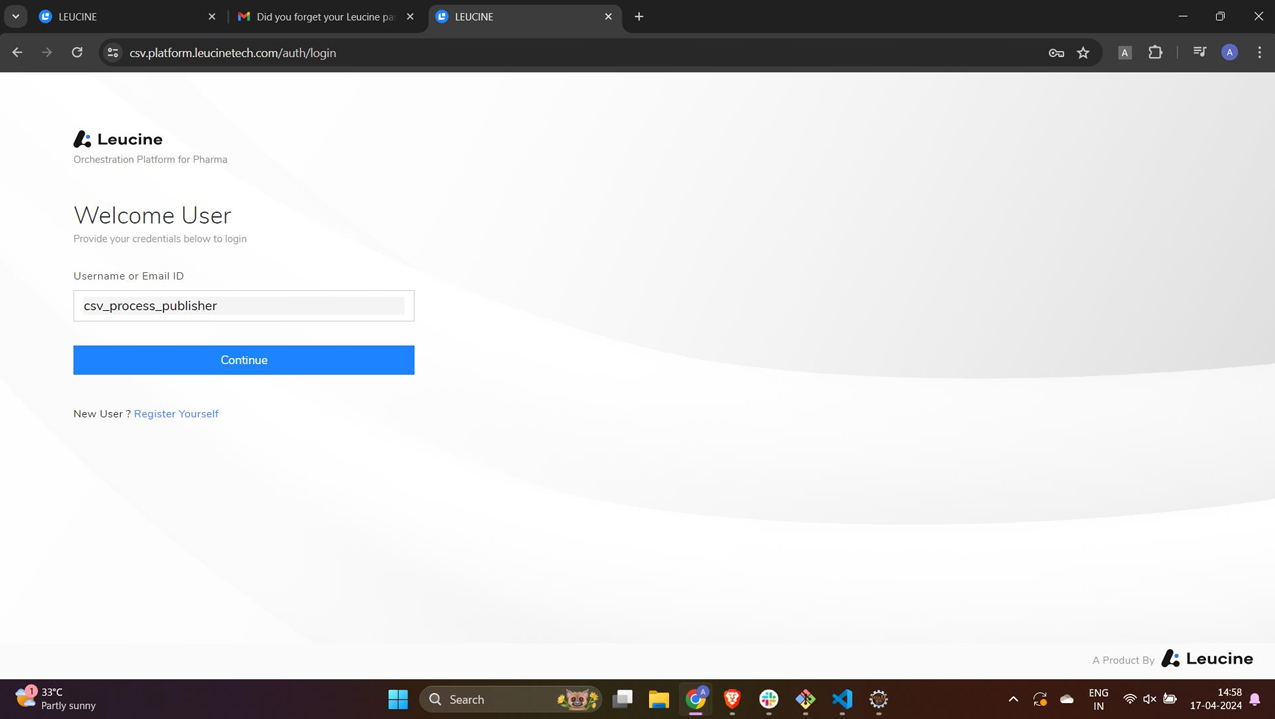The image size is (1275, 719).
Task: Go back to the previous page
Action: point(17,53)
